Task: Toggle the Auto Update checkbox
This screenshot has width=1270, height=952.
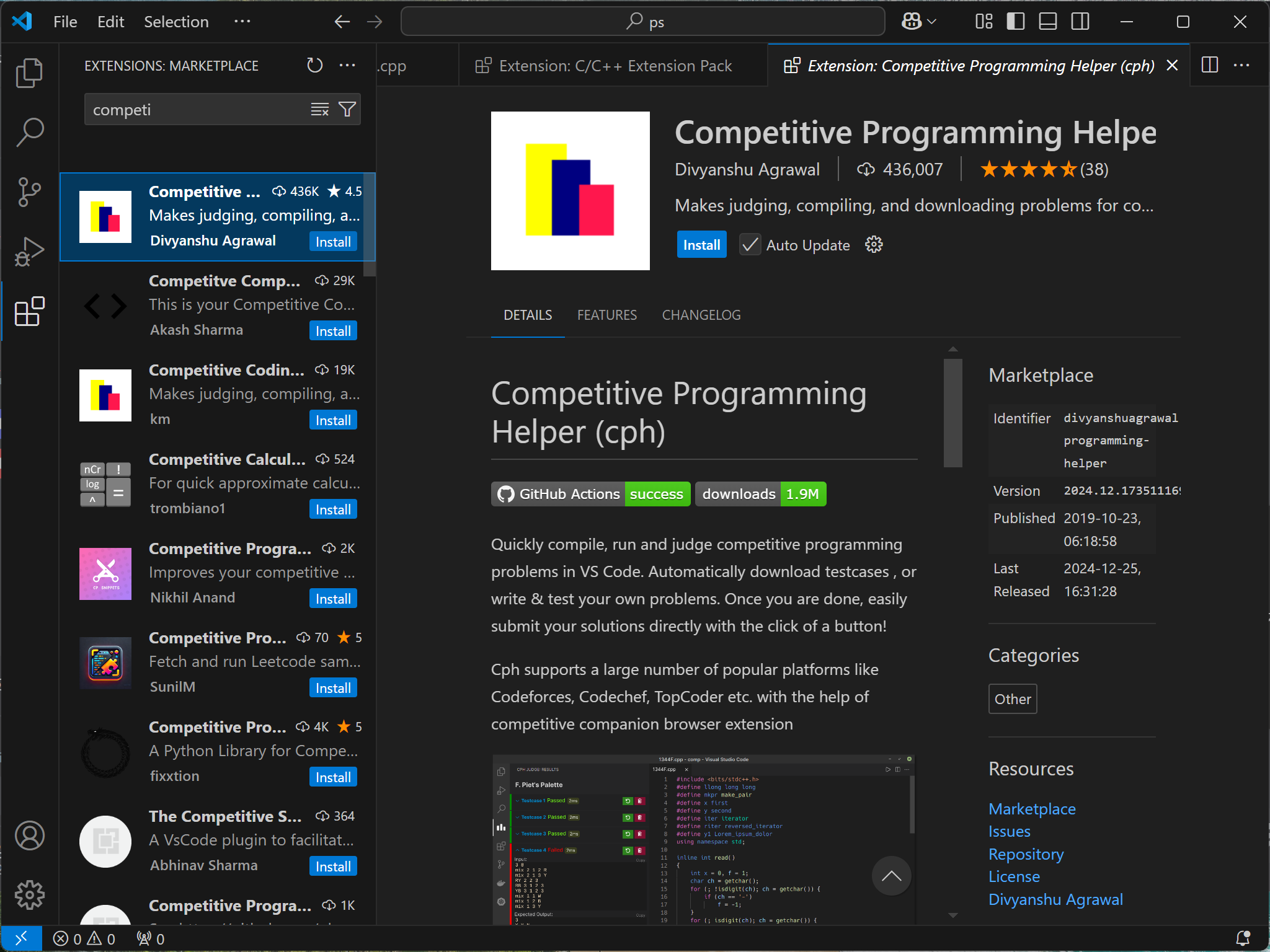Action: point(750,245)
